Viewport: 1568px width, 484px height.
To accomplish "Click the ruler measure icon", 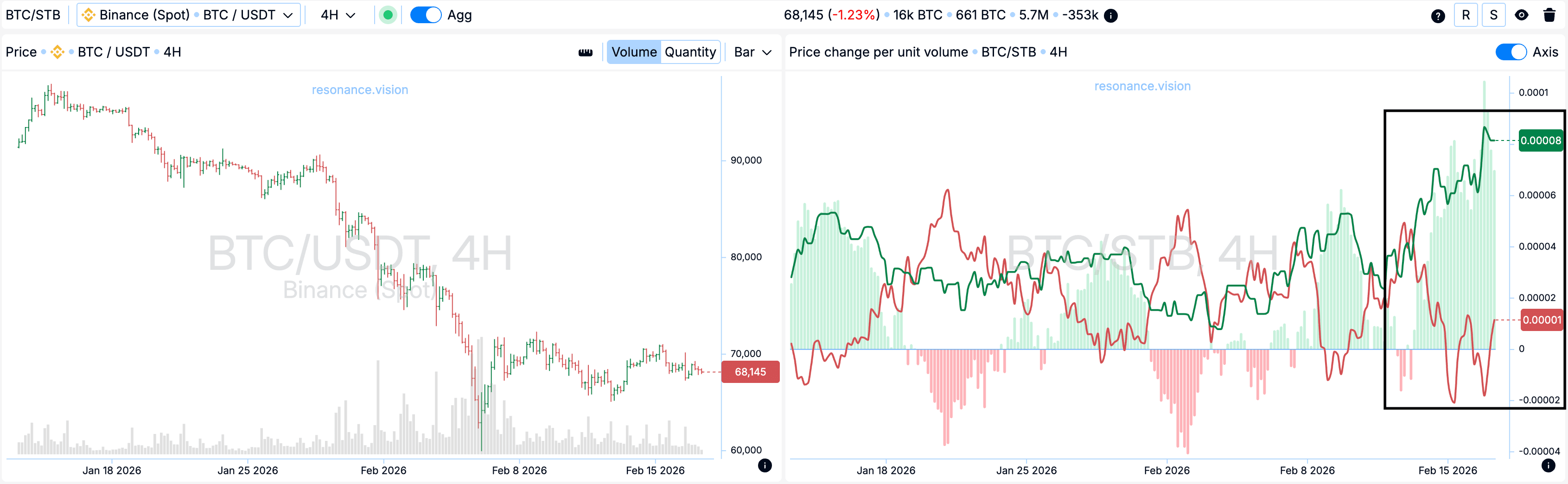I will pyautogui.click(x=586, y=52).
